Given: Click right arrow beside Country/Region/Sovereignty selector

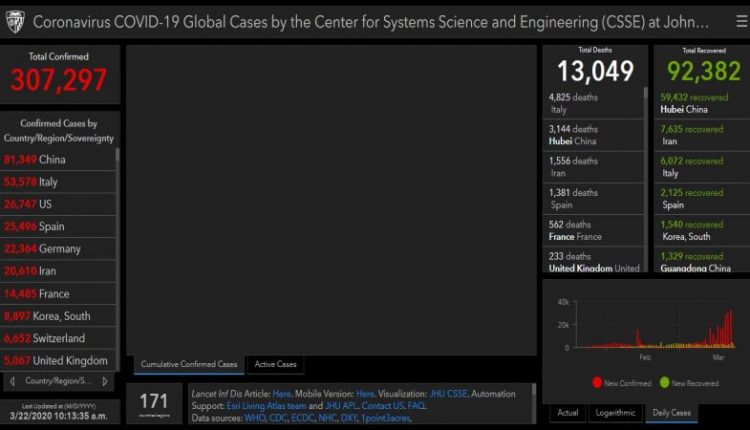Looking at the screenshot, I should coord(106,381).
